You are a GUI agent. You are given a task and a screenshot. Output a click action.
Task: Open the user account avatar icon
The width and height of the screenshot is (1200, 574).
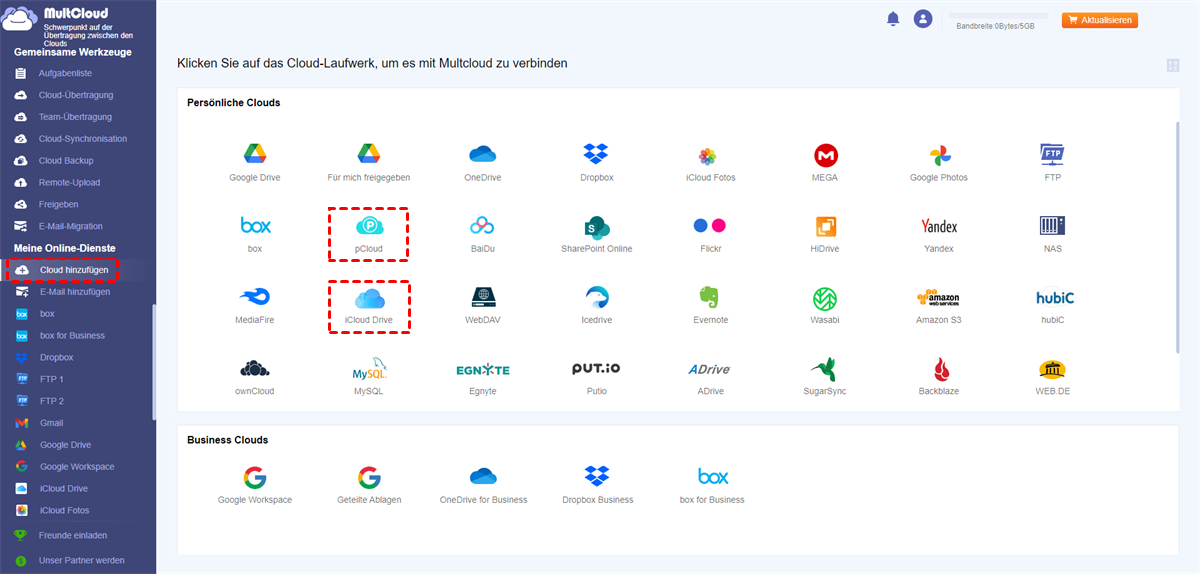(923, 19)
